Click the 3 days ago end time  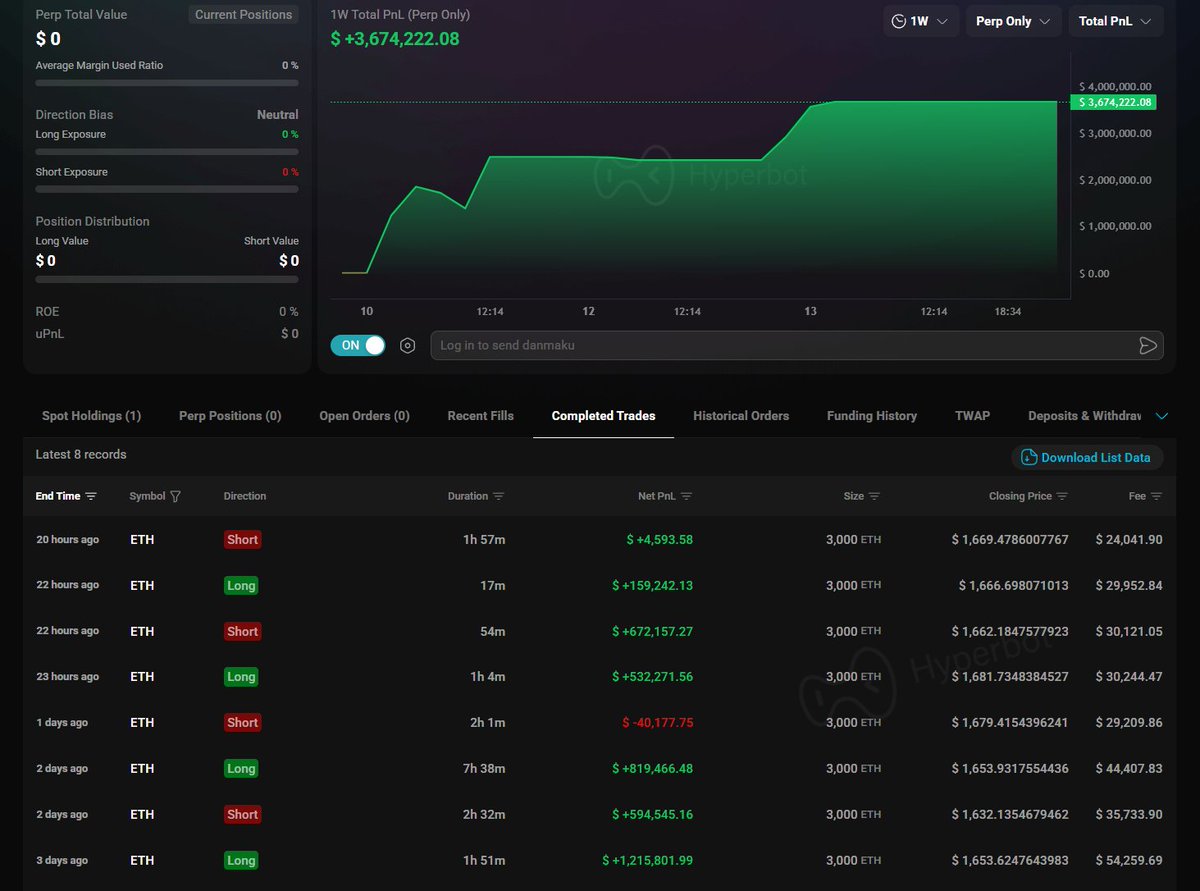click(x=62, y=861)
